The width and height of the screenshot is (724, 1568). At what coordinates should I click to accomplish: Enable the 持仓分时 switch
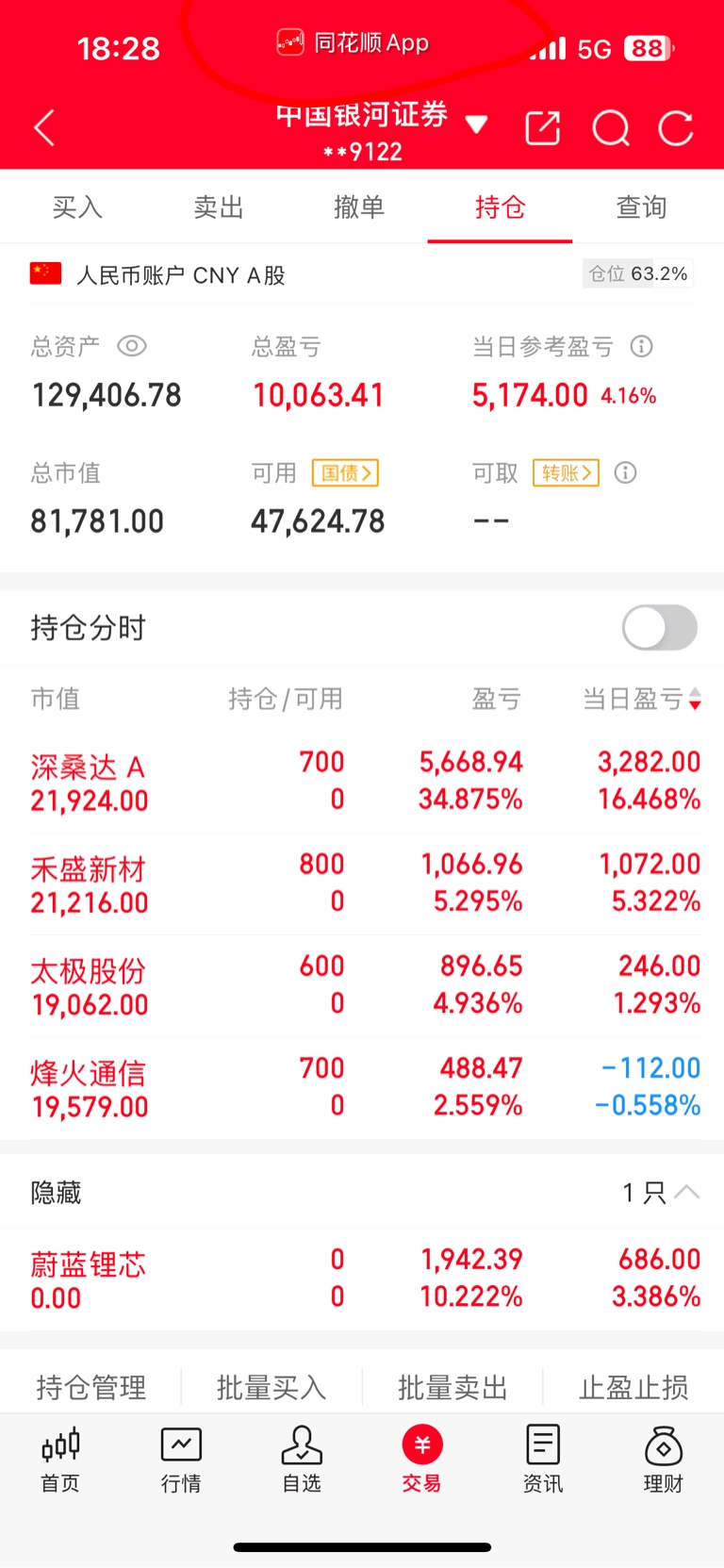point(659,628)
